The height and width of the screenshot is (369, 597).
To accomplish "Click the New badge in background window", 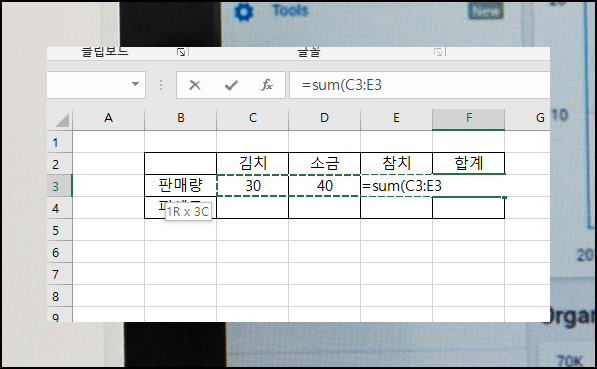I will (x=485, y=11).
